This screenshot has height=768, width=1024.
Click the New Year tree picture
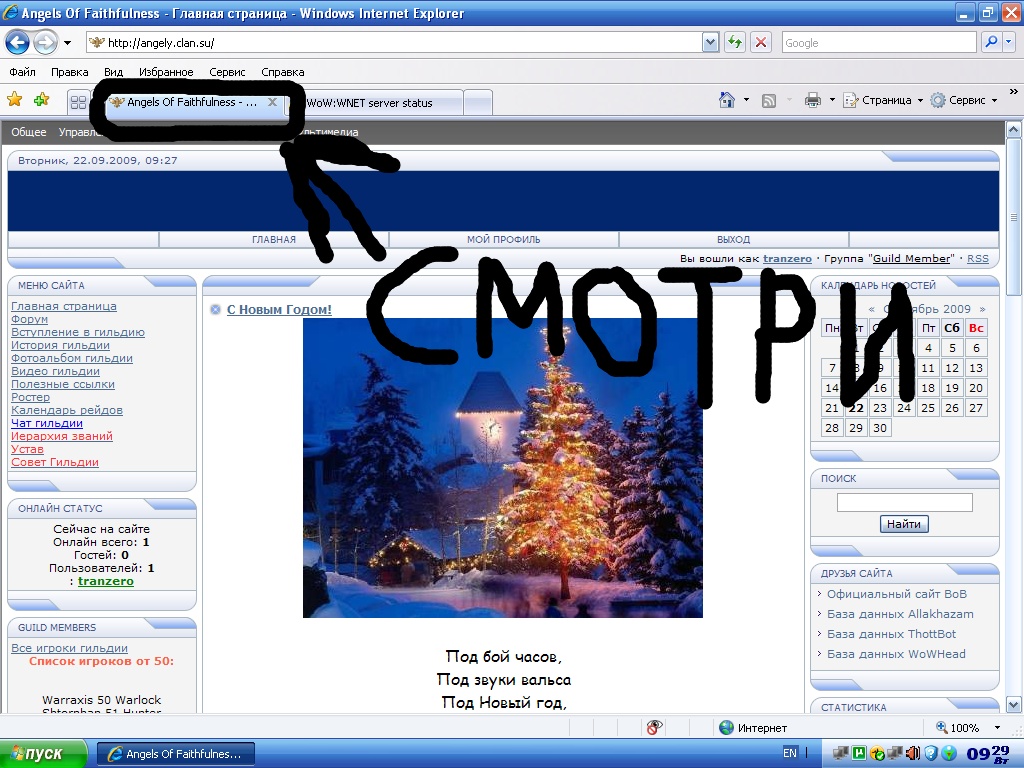click(x=503, y=468)
